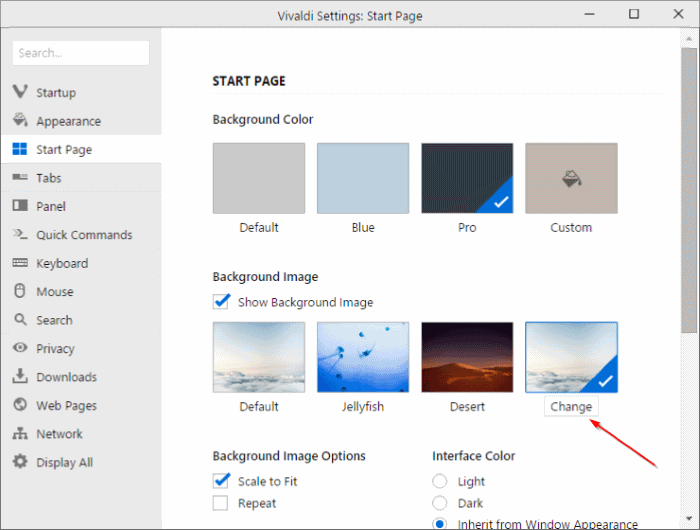Open Web Pages settings label
700x530 pixels.
point(67,405)
